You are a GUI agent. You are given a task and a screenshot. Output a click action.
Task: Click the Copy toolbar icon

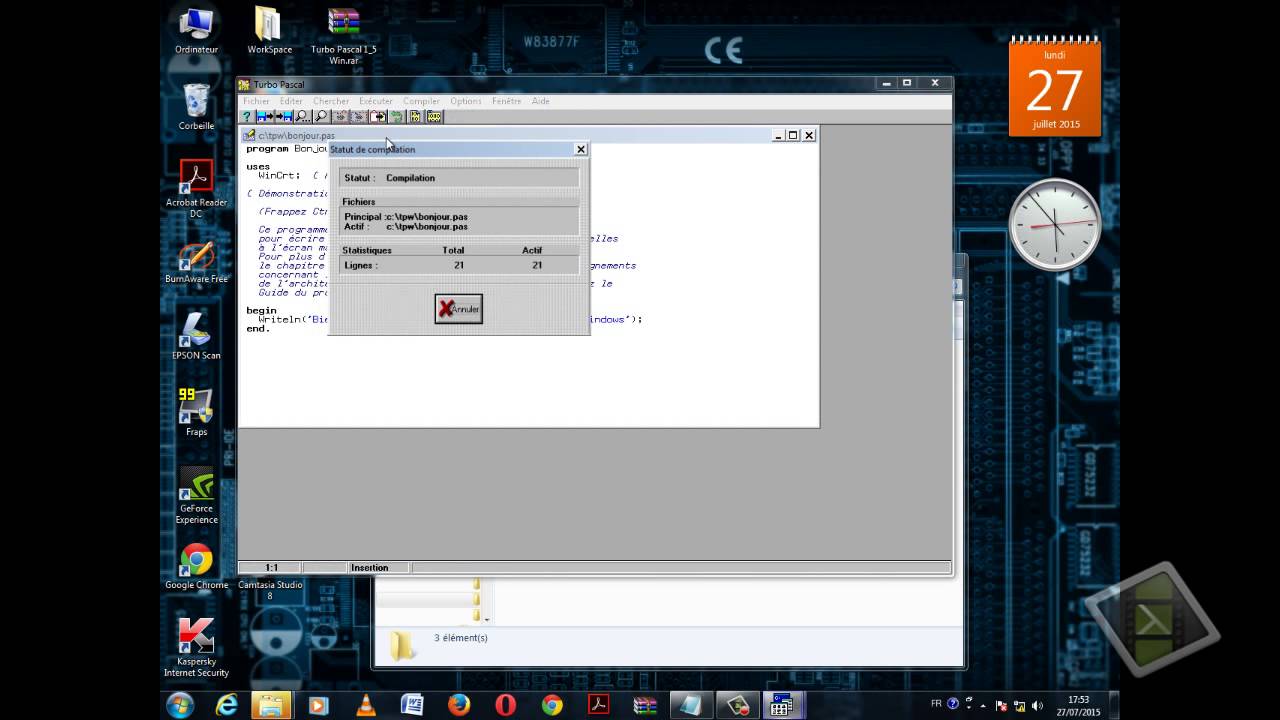pyautogui.click(x=359, y=116)
